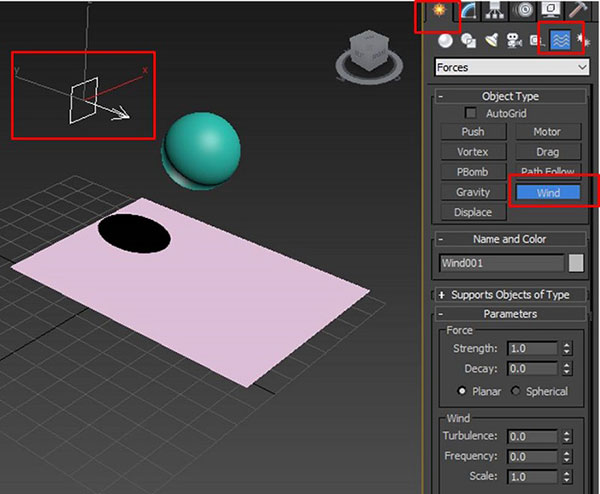Open the Wind001 object color swatch
The height and width of the screenshot is (494, 600).
coord(576,264)
